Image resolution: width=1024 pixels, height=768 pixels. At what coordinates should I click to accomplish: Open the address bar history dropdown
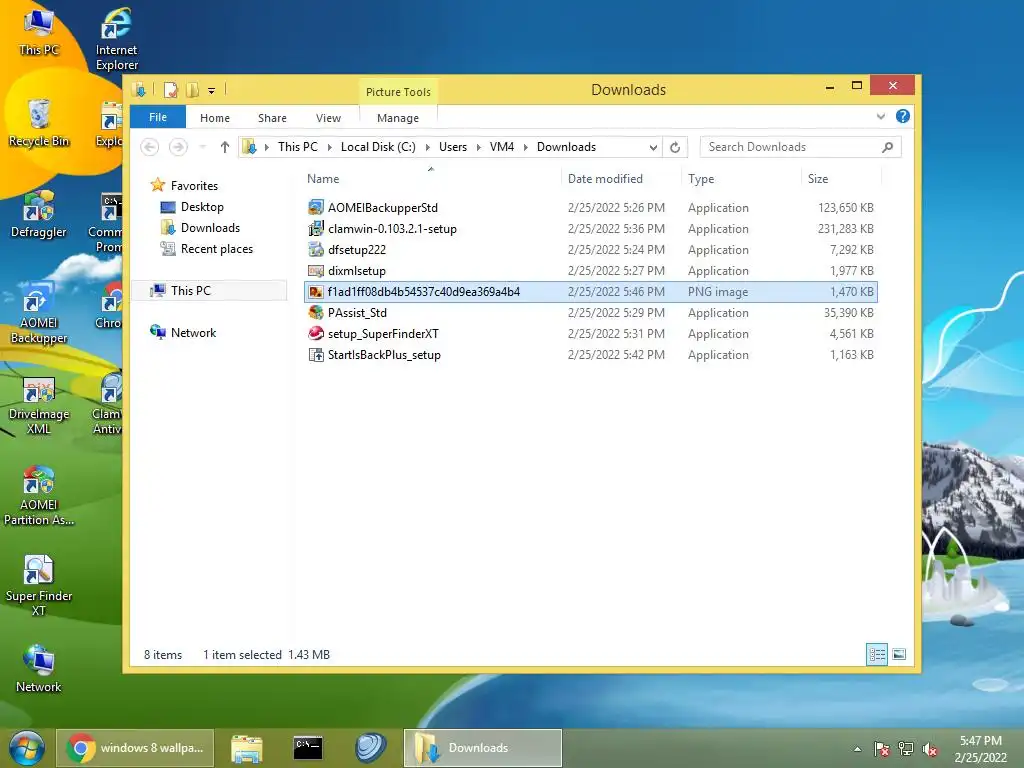[x=653, y=148]
